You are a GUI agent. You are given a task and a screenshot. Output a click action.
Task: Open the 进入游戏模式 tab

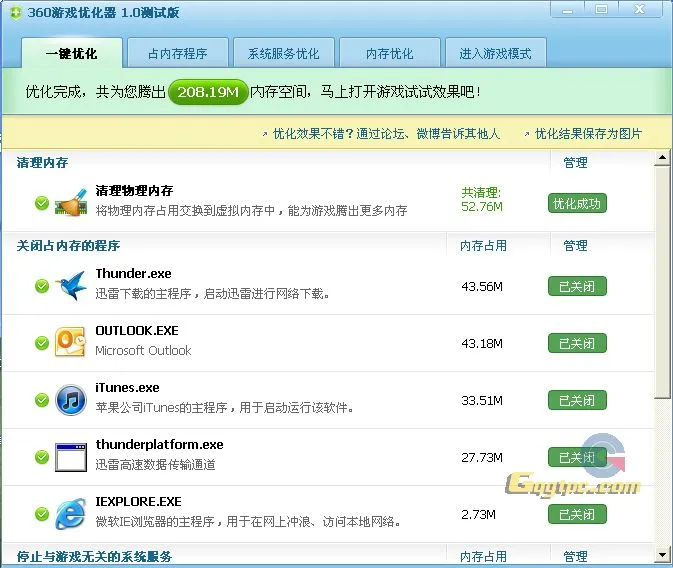click(496, 53)
